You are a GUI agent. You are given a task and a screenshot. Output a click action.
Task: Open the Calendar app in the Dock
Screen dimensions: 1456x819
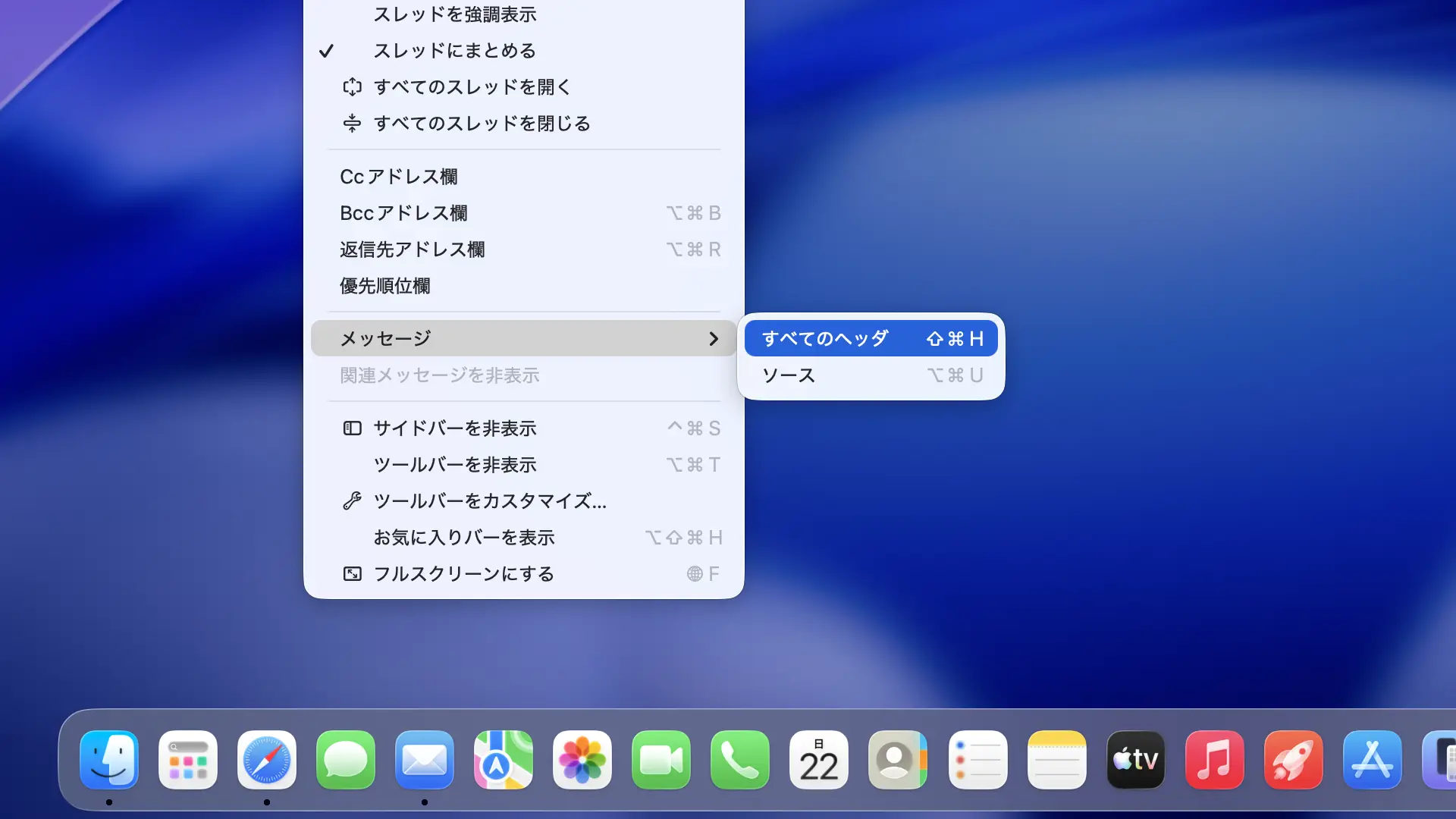pos(818,760)
